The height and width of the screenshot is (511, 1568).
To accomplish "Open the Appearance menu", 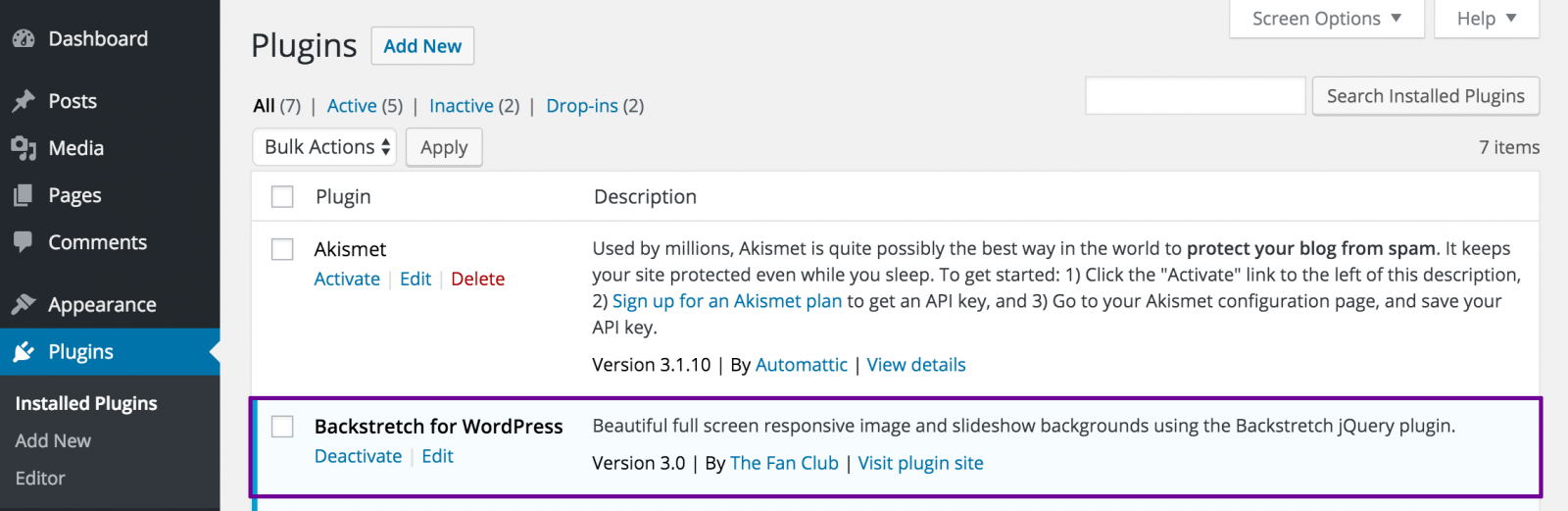I will (x=110, y=304).
